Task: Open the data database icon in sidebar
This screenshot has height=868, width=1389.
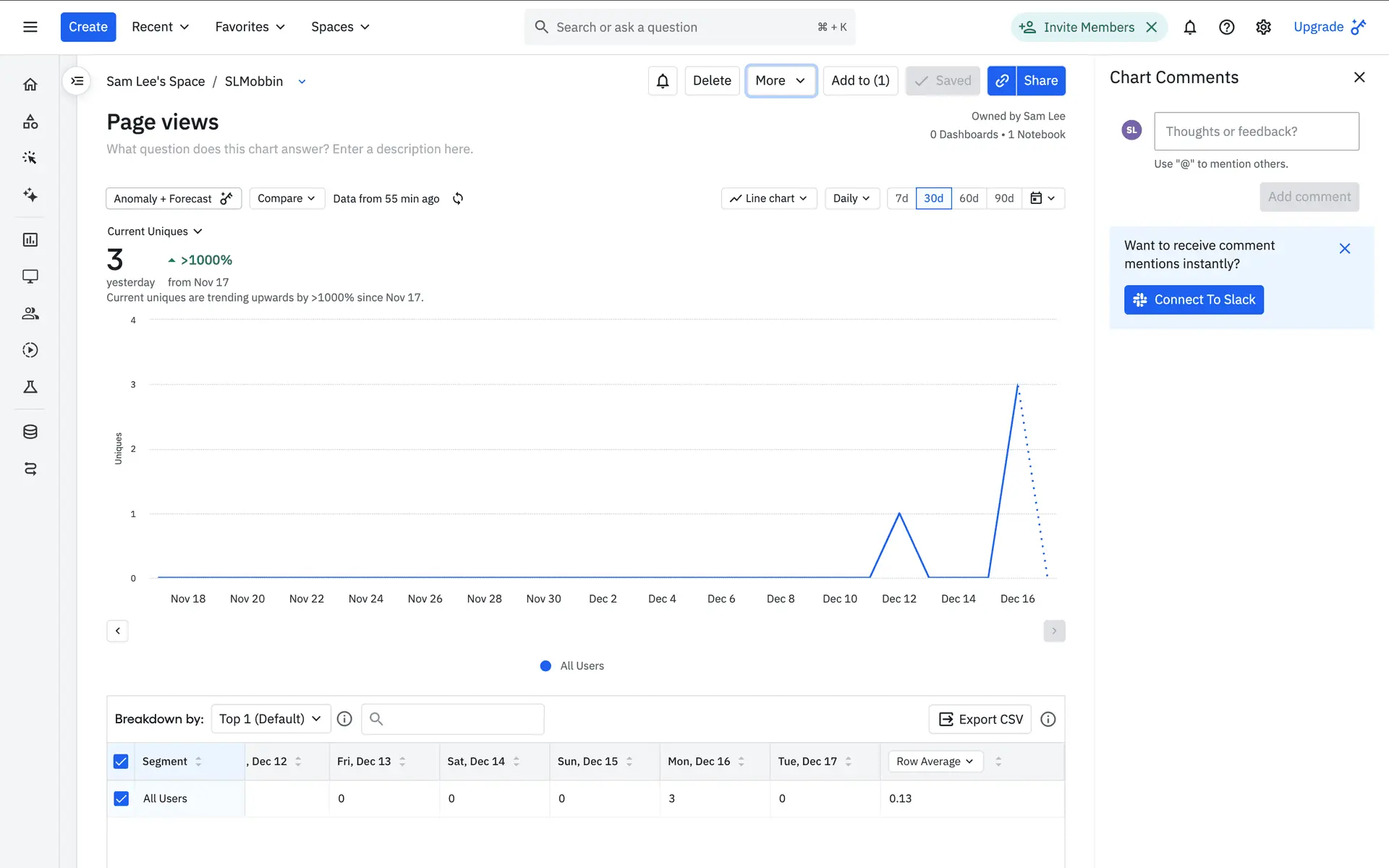Action: tap(30, 432)
